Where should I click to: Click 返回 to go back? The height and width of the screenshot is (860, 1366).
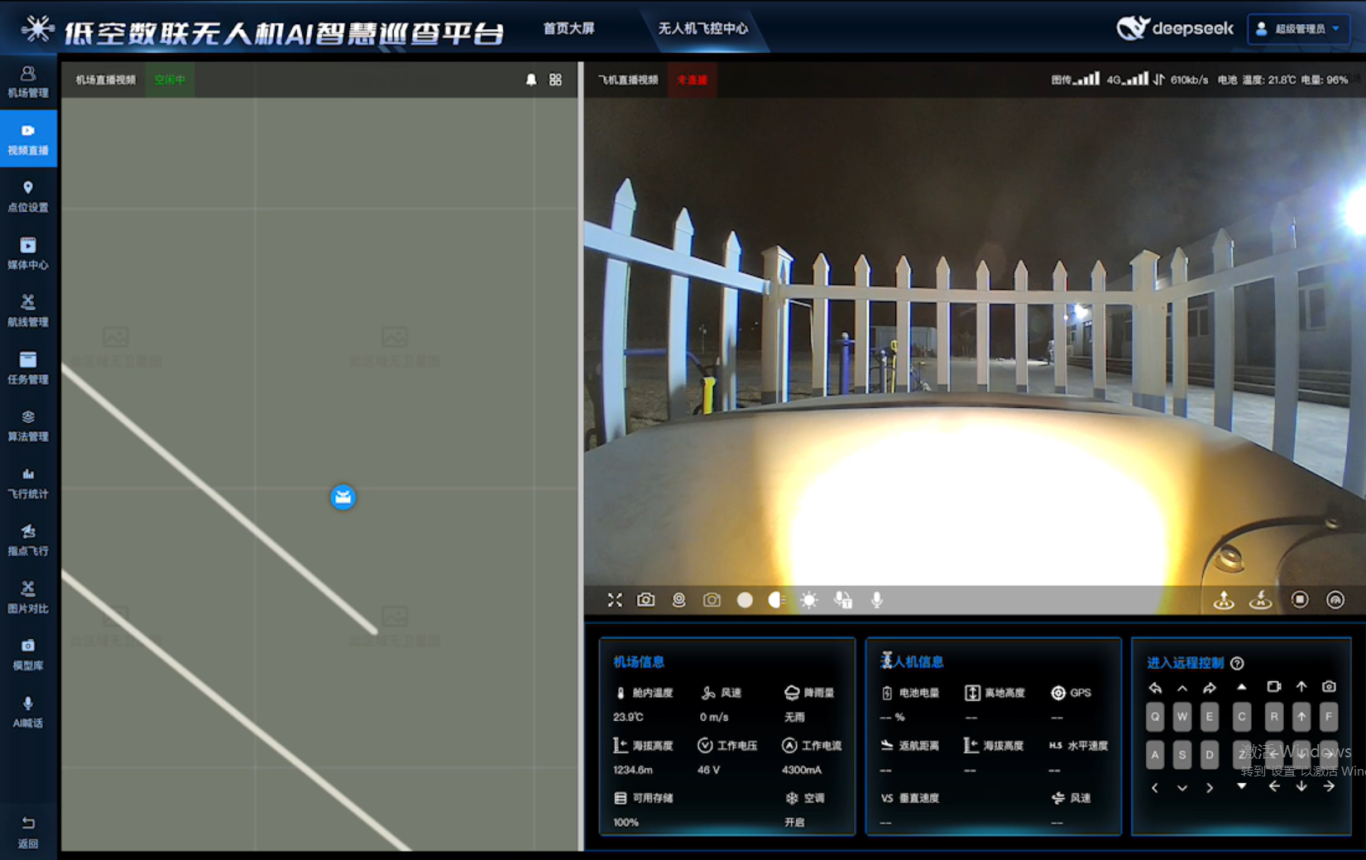tap(28, 831)
